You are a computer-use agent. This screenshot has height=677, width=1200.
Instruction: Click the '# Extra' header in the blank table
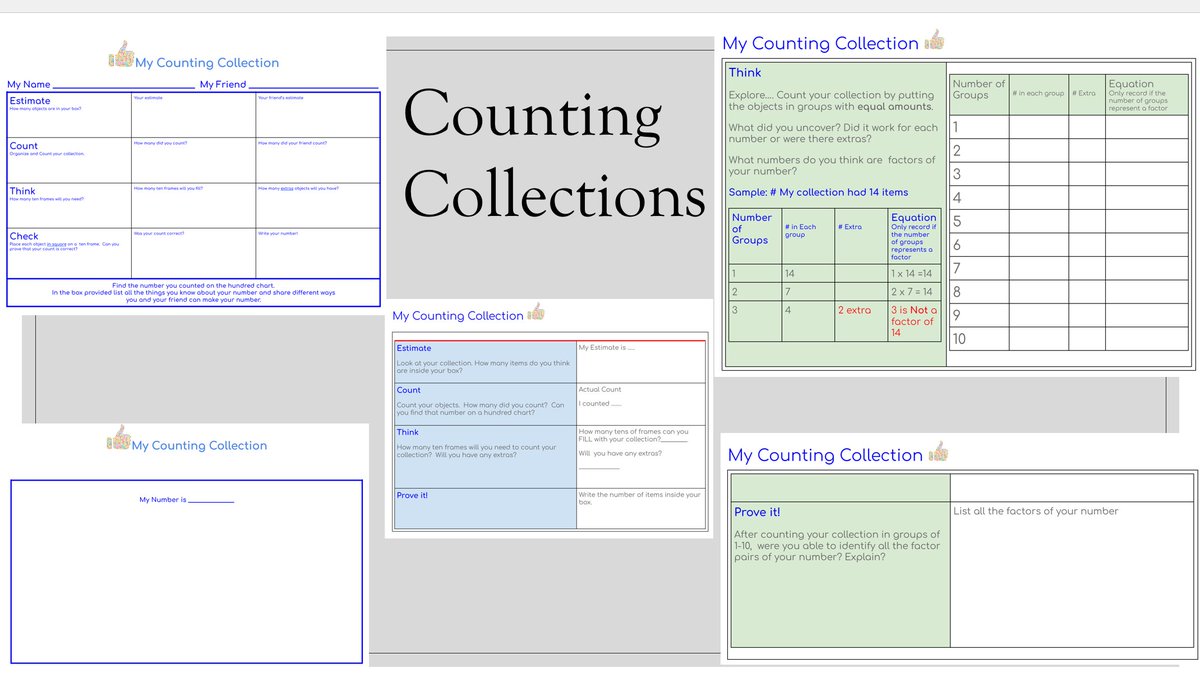click(1085, 93)
